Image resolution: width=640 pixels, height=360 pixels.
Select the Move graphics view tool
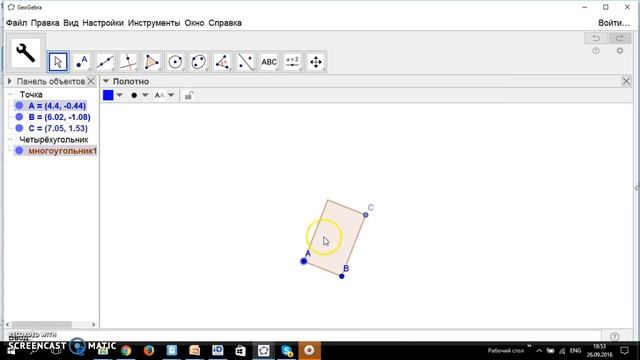coord(316,62)
